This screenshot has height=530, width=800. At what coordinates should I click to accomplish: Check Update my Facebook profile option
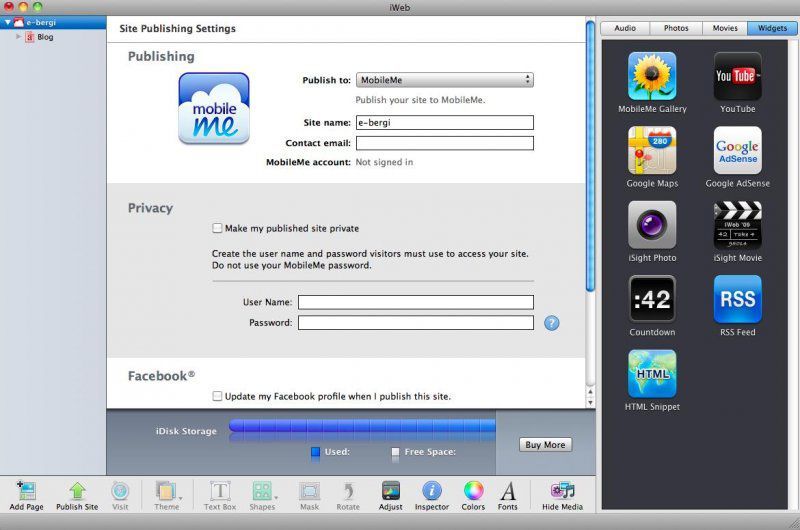click(x=218, y=397)
